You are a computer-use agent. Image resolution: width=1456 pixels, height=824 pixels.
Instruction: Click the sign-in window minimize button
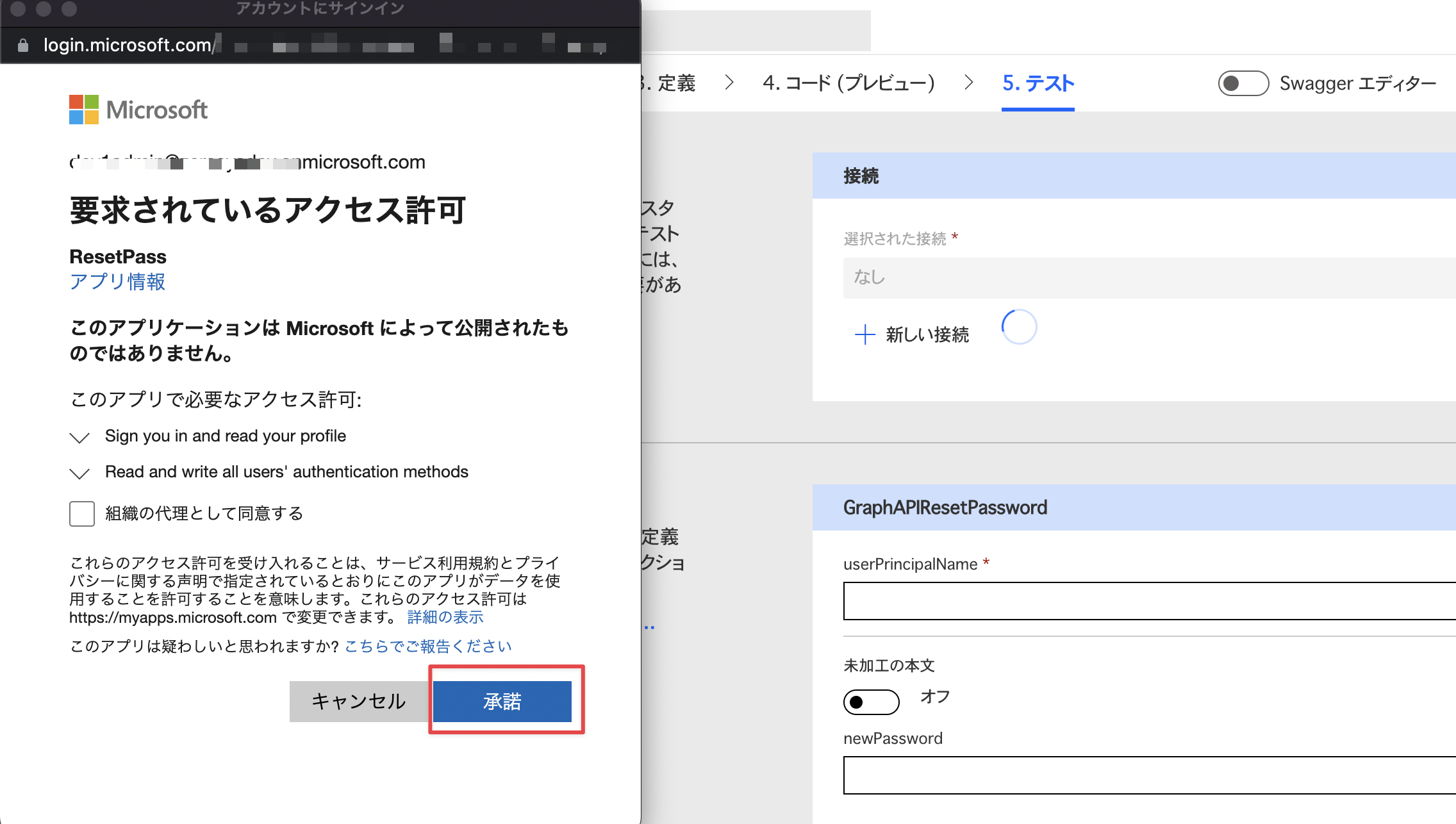tap(44, 9)
